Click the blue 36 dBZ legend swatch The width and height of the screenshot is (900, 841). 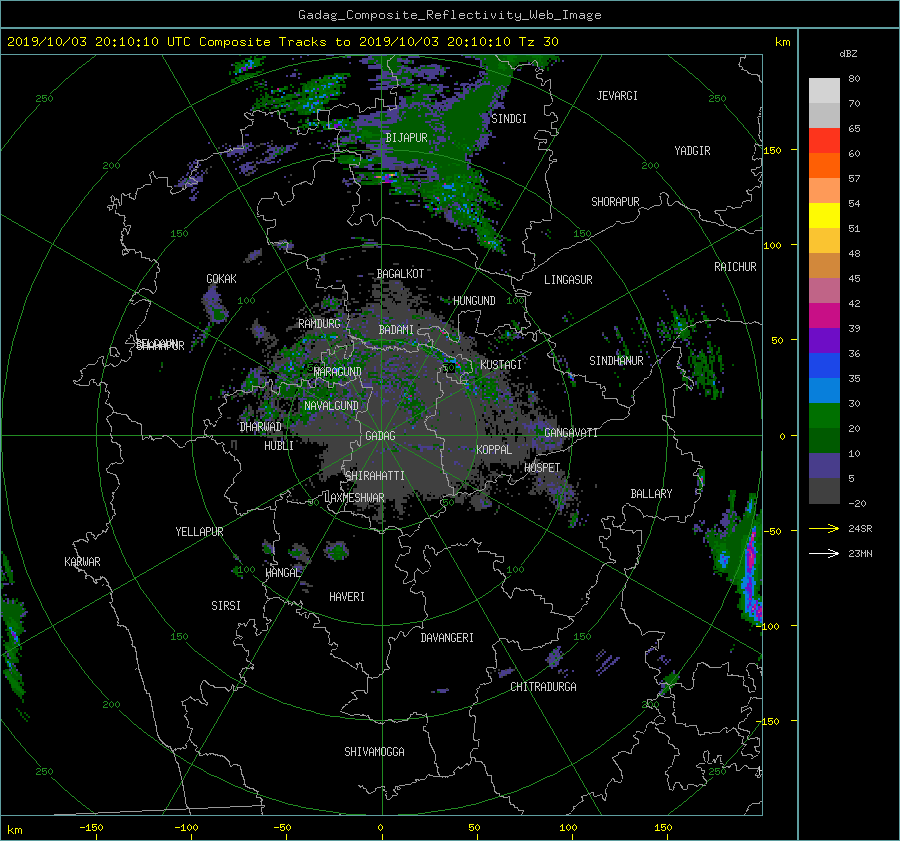click(824, 366)
